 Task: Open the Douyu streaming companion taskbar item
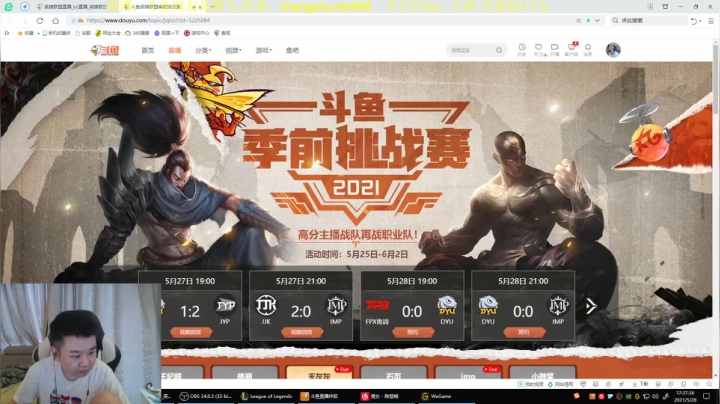point(326,396)
